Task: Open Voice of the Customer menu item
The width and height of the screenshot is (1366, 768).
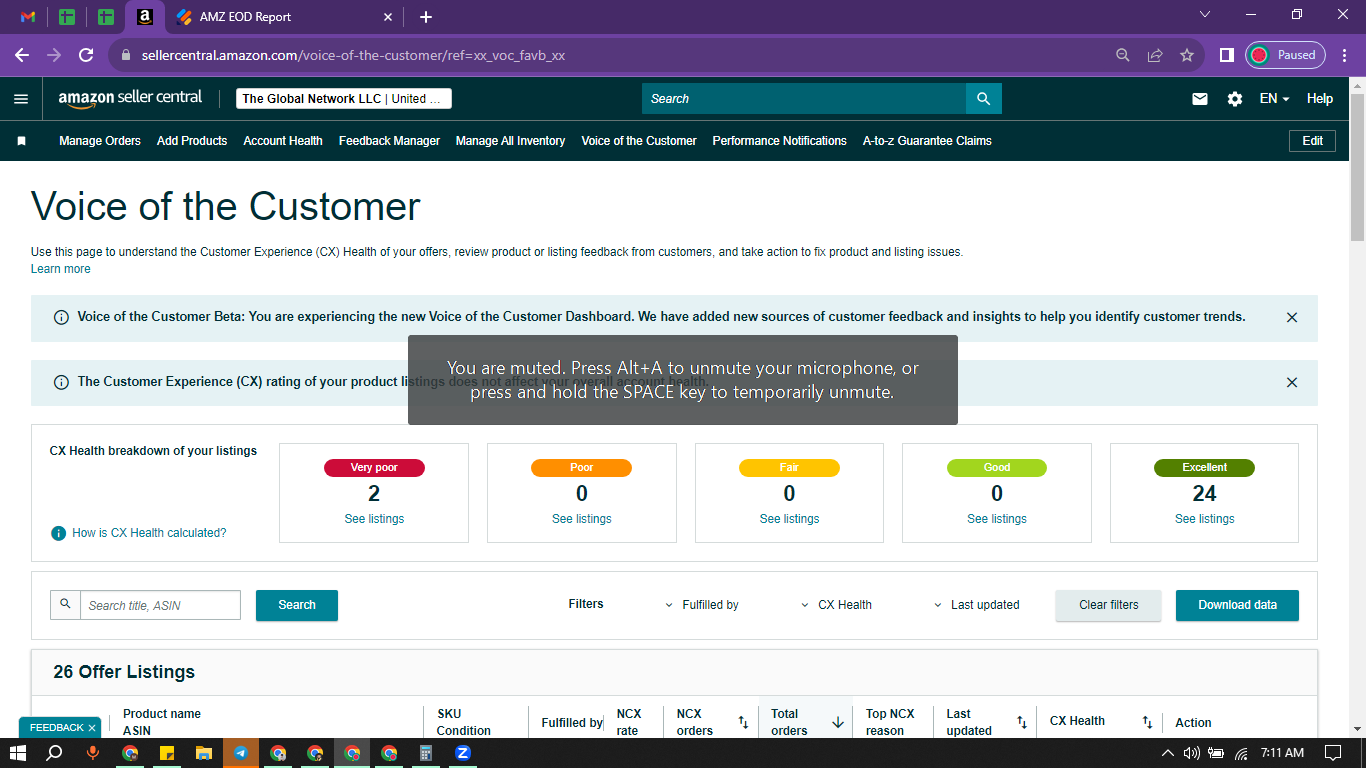Action: coord(639,141)
